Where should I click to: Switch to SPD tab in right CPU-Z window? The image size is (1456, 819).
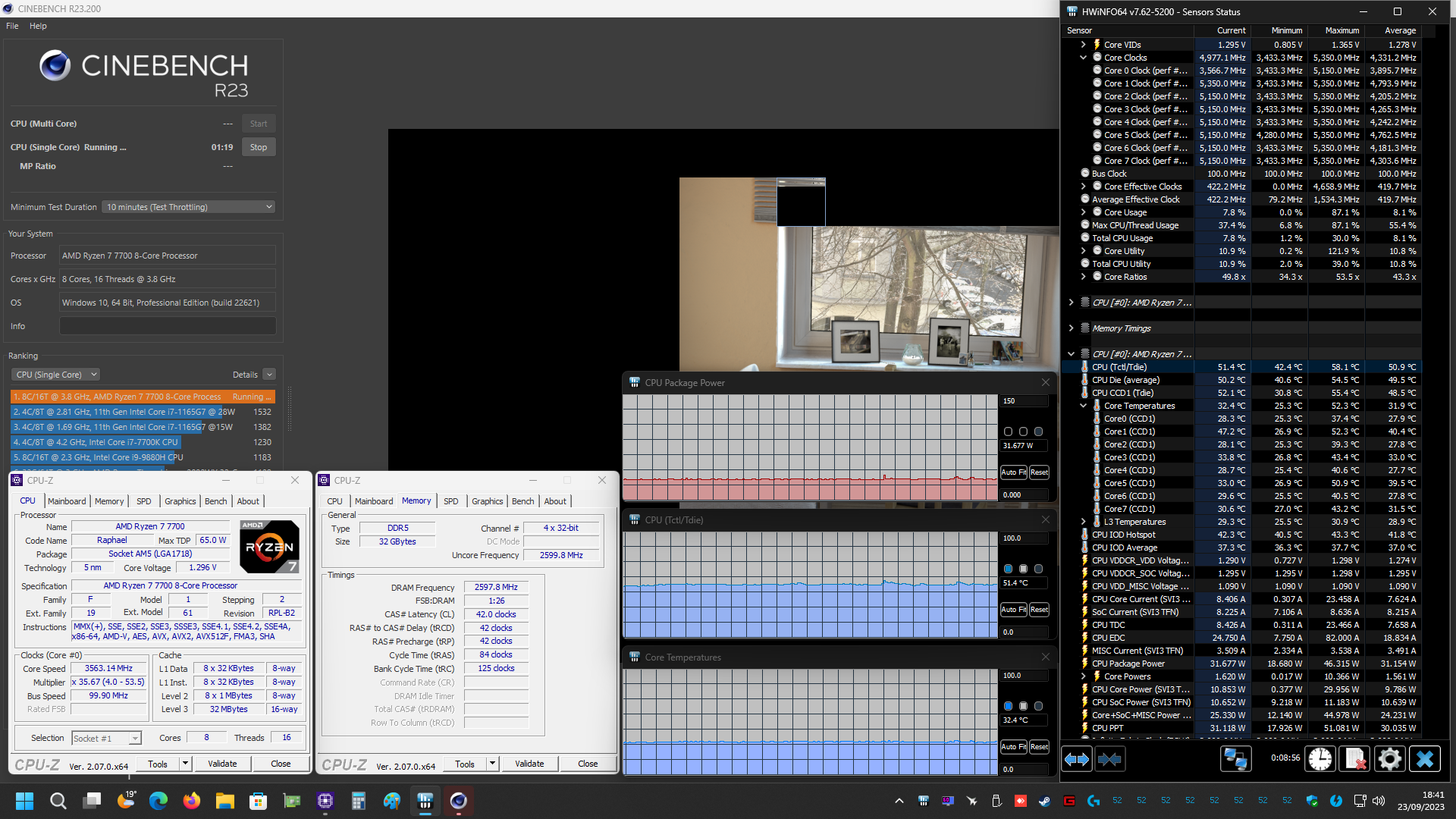[450, 501]
